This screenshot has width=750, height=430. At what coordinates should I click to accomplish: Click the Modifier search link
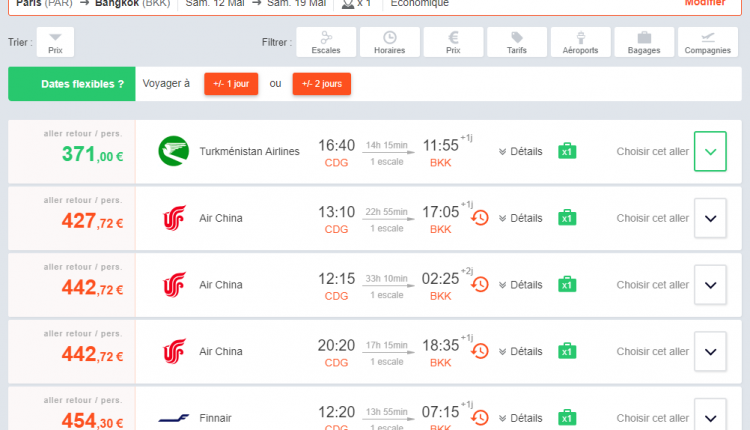pos(704,3)
